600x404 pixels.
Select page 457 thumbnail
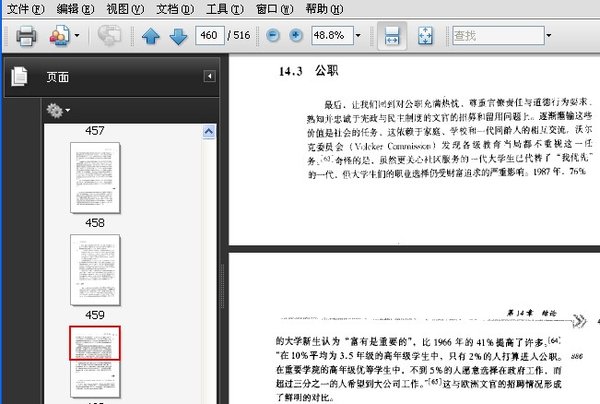(95, 178)
